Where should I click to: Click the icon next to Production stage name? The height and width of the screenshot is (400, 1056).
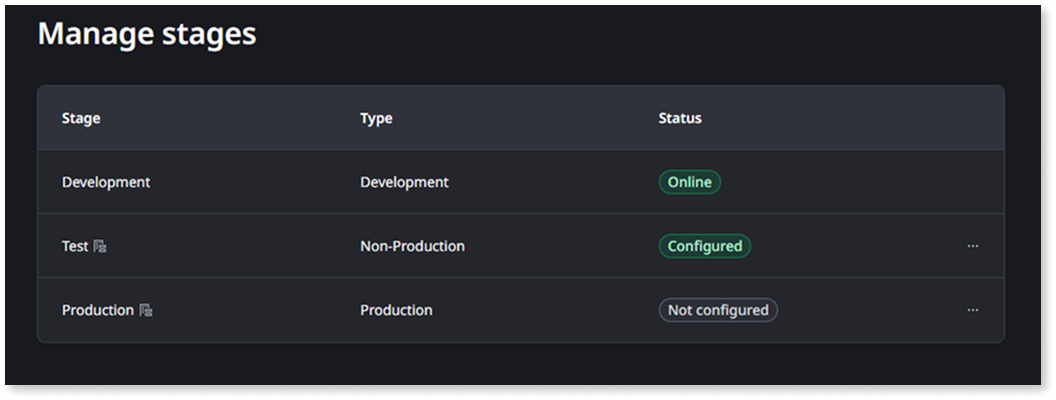pos(145,310)
